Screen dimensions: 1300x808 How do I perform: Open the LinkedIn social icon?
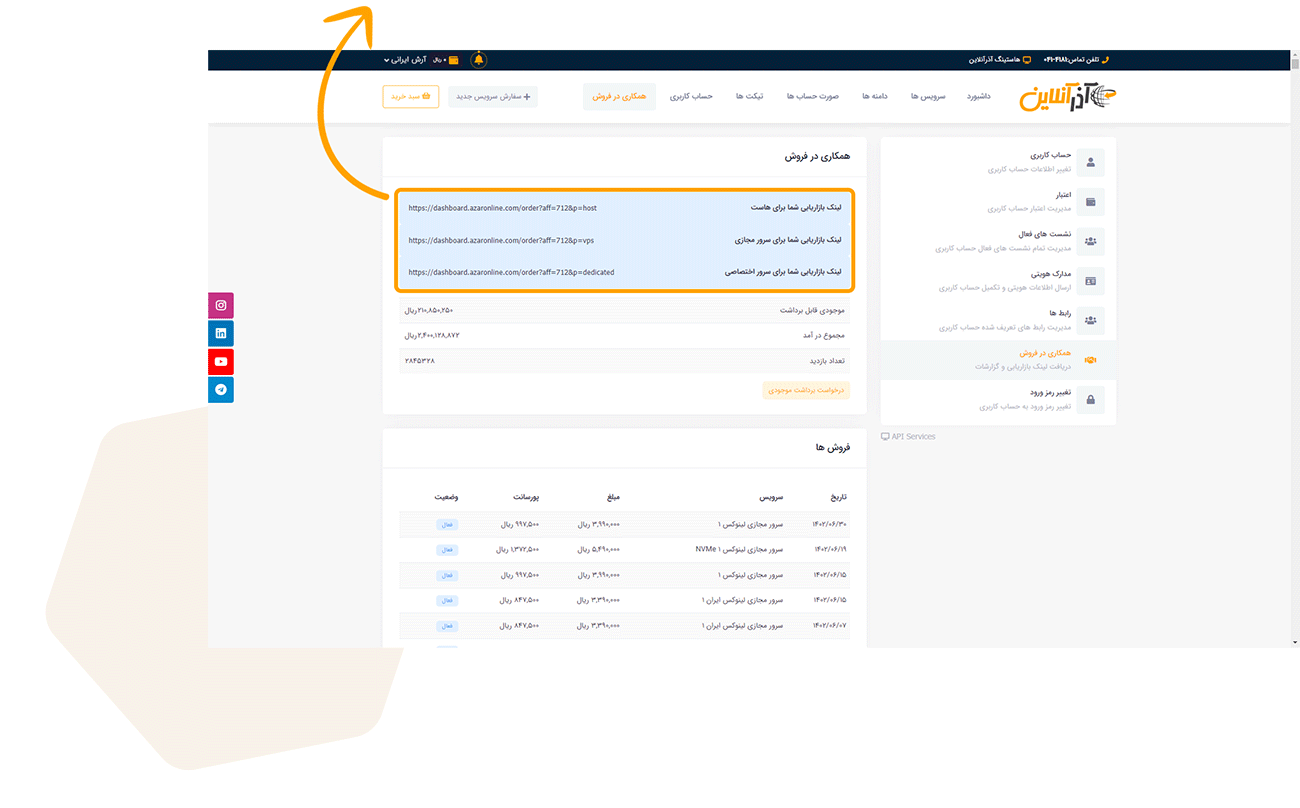pos(221,334)
